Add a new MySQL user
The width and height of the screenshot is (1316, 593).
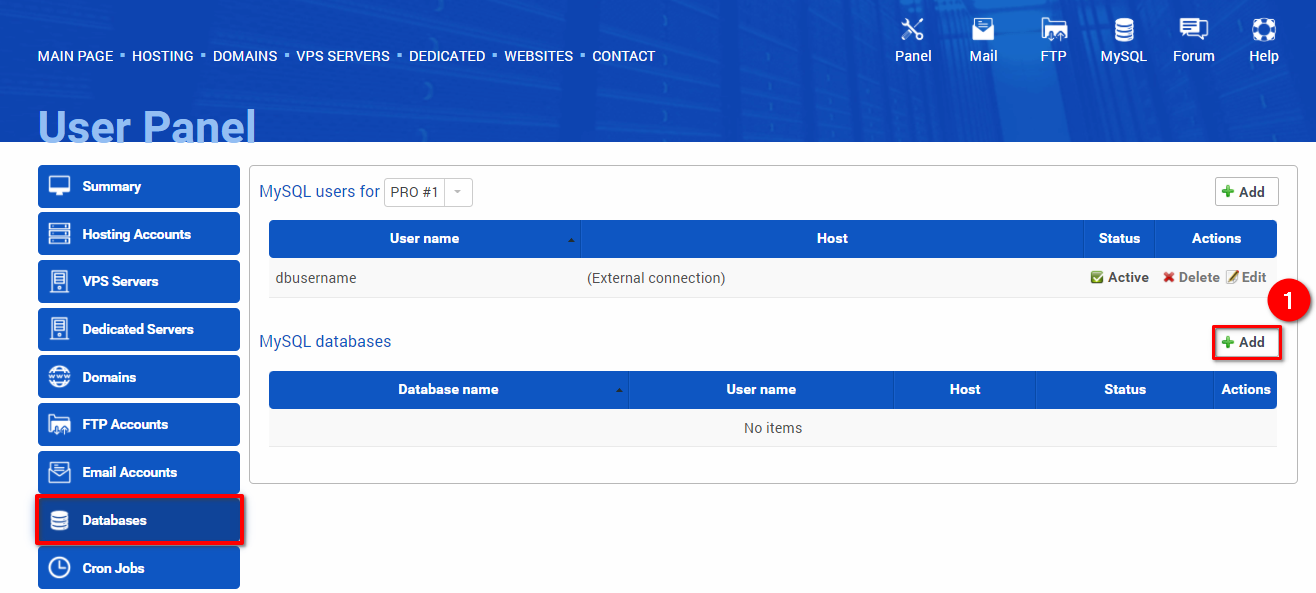coord(1246,192)
